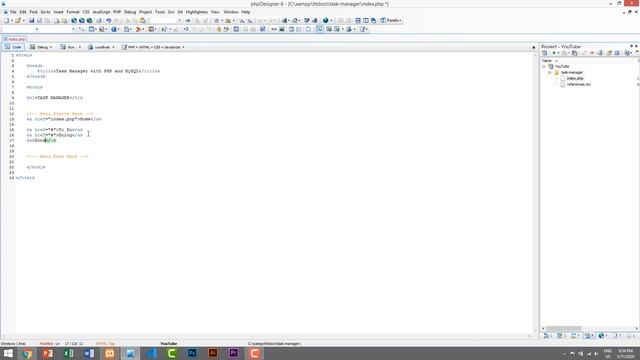Open Illustrator from the taskbar
The height and width of the screenshot is (360, 640).
pyautogui.click(x=213, y=353)
